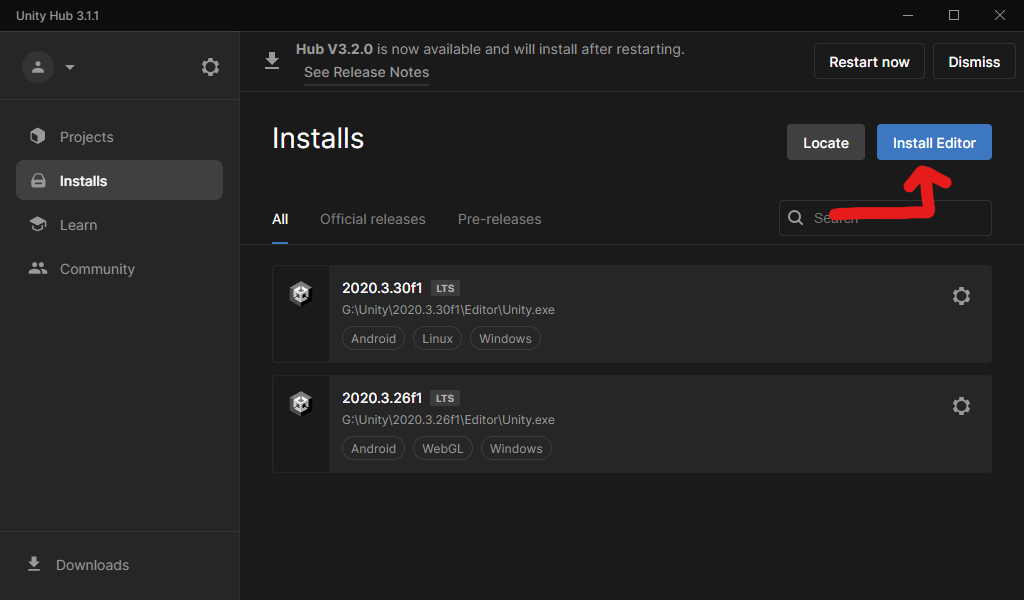This screenshot has height=600, width=1024.
Task: Open the account profile avatar
Action: coord(38,67)
